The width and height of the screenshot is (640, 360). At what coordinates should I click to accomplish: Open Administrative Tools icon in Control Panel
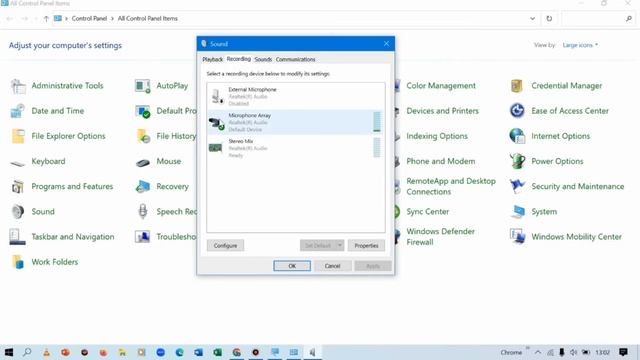[x=18, y=86]
